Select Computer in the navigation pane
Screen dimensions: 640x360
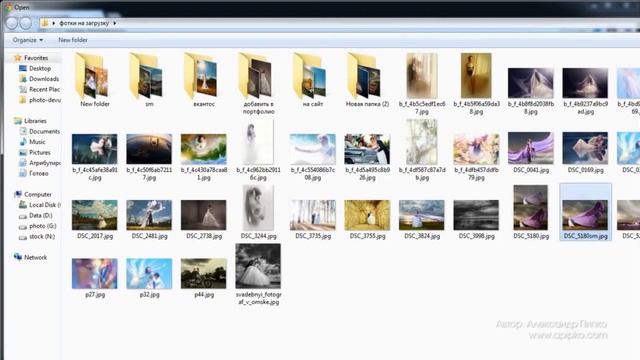(x=38, y=194)
